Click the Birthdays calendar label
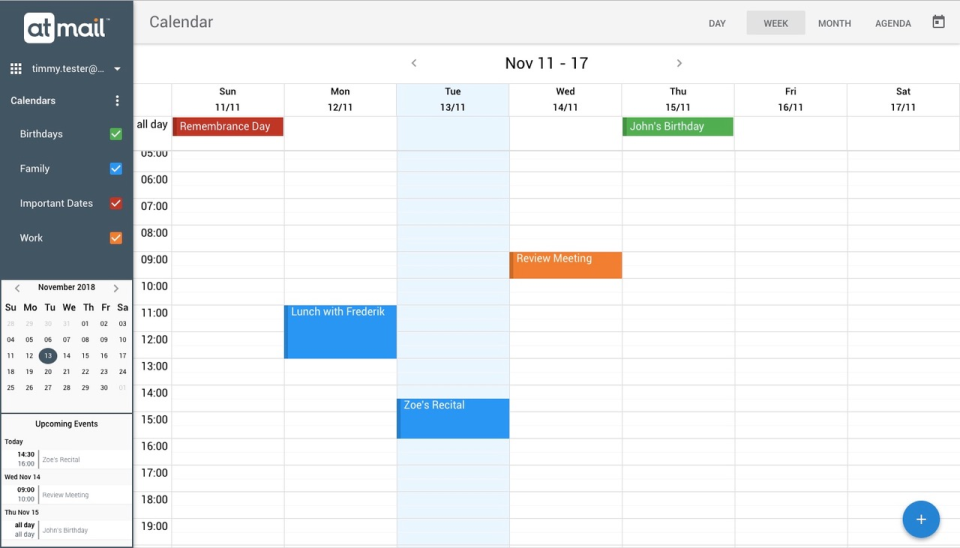This screenshot has height=548, width=960. 41,134
